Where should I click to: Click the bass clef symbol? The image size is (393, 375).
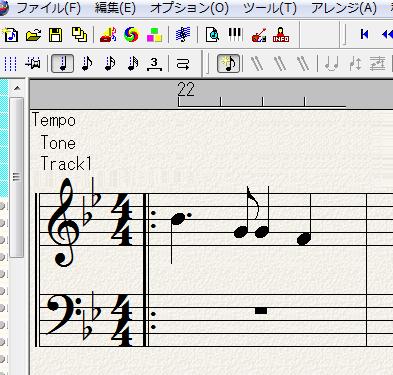pyautogui.click(x=63, y=315)
